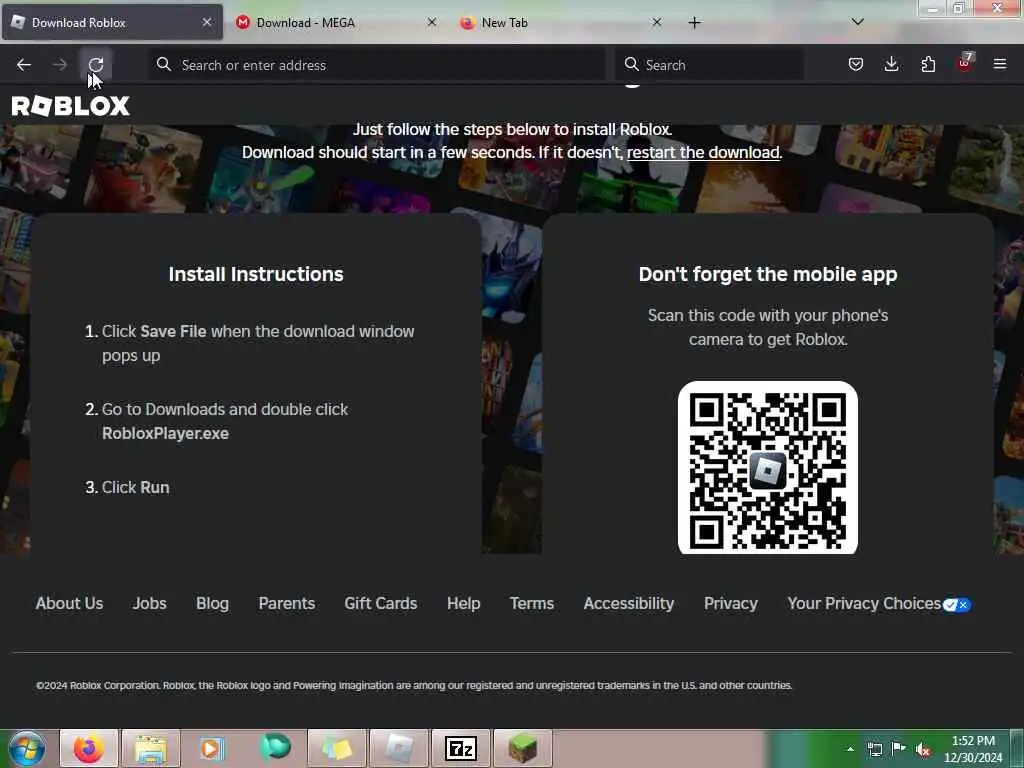Open the yellow sticky notes taskbar icon
Image resolution: width=1024 pixels, height=768 pixels.
pos(337,748)
